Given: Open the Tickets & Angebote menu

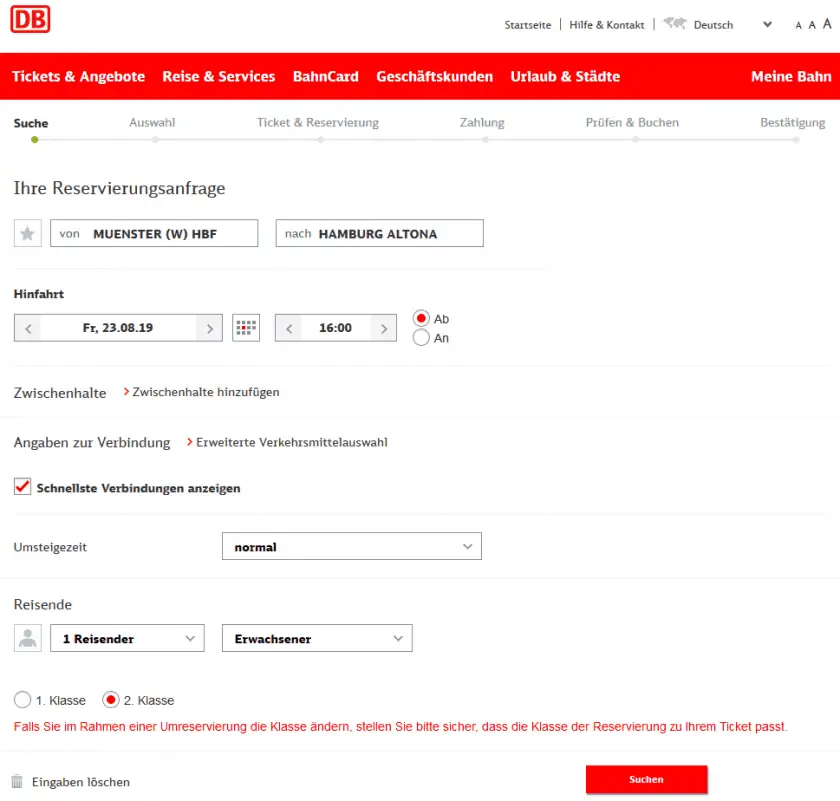Looking at the screenshot, I should tap(78, 76).
